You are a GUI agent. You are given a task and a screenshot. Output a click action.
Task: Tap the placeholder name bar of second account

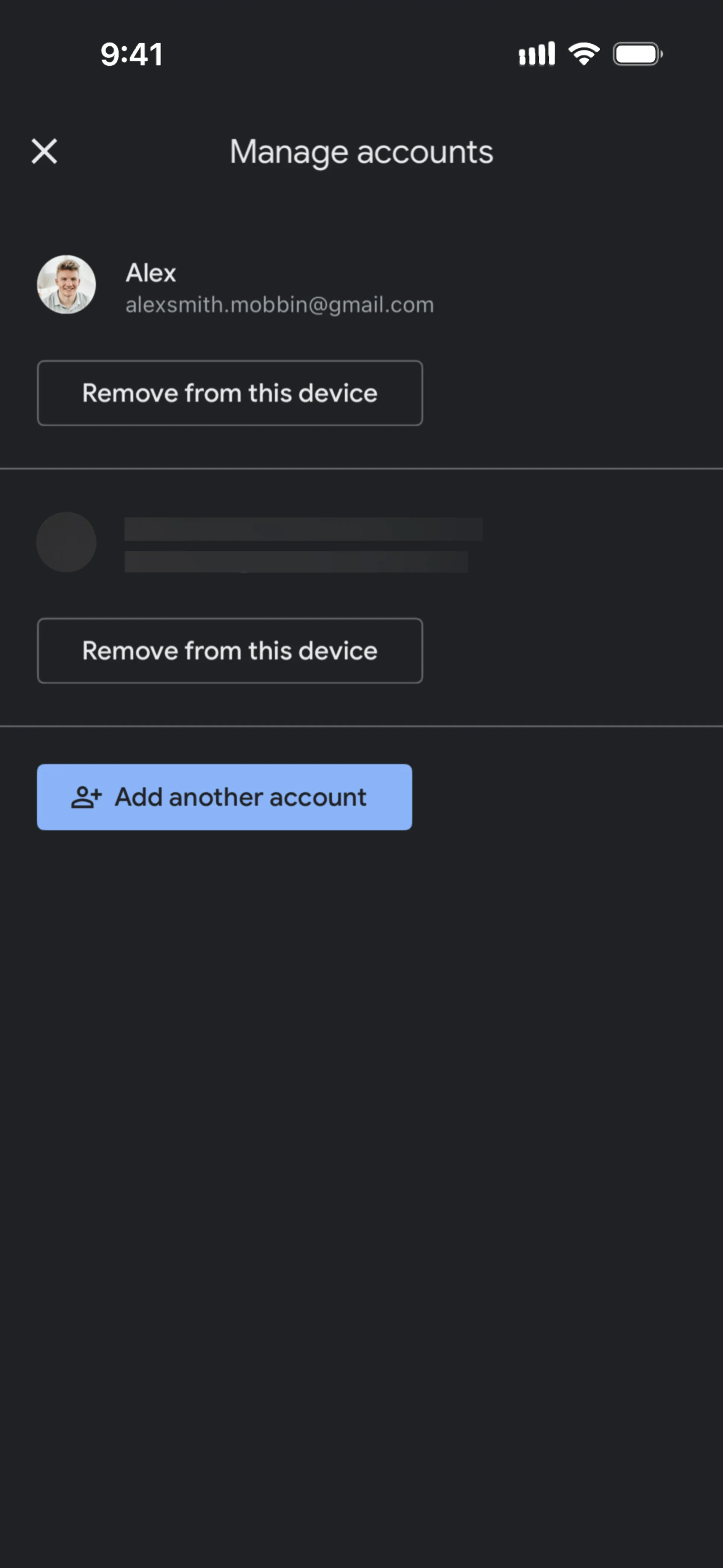coord(303,529)
